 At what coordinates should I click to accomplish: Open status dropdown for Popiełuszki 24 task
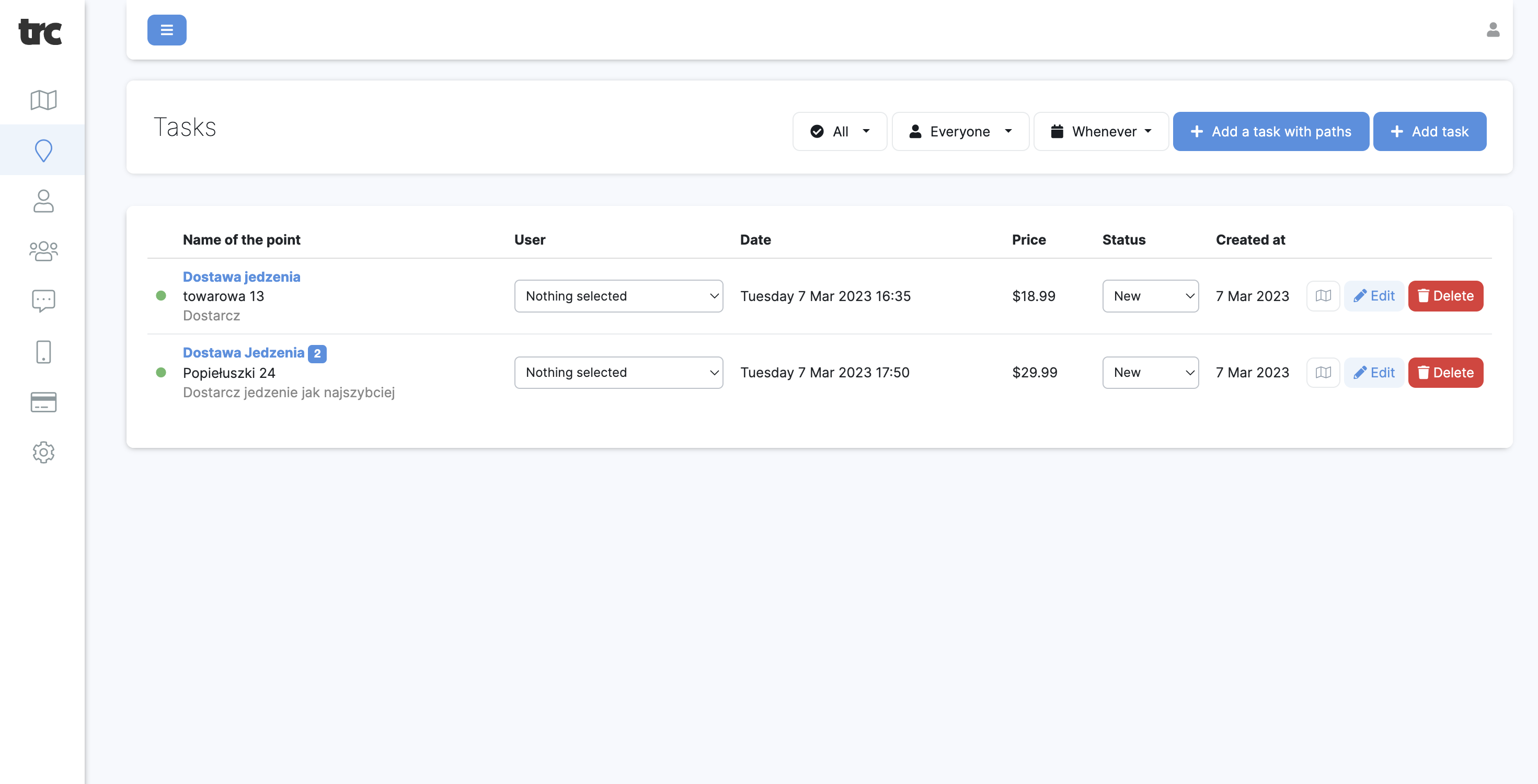coord(1150,372)
